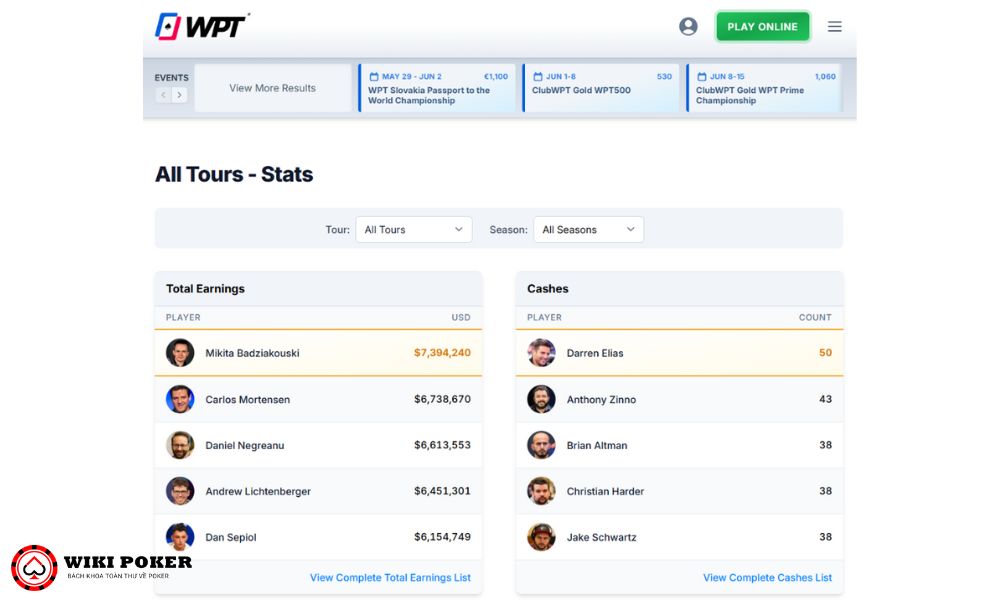
Task: Click Anthony Zinno's avatar
Action: tap(541, 399)
